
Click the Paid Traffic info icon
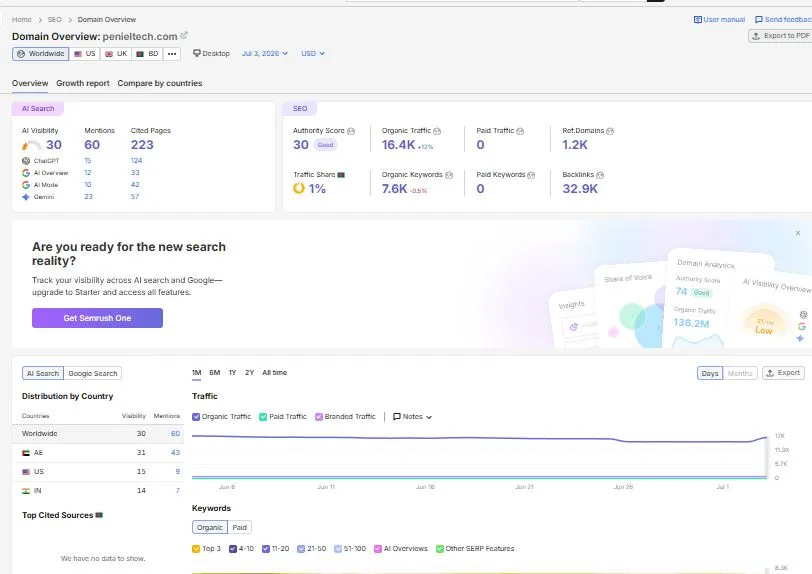(x=520, y=131)
